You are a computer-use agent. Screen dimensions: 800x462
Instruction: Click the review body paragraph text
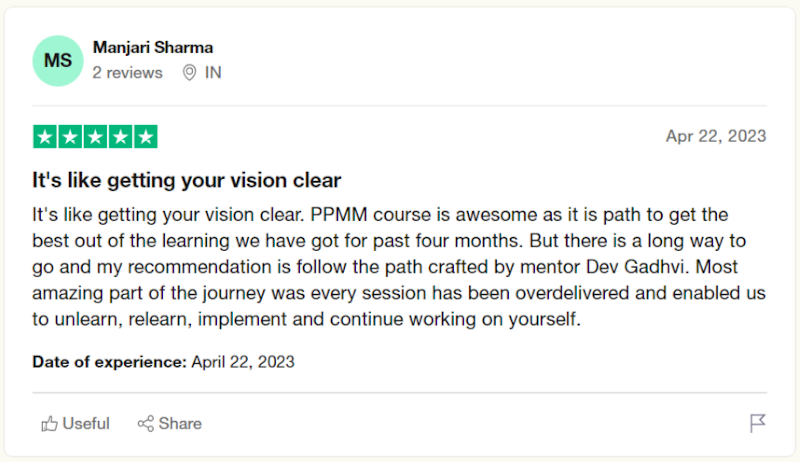(x=399, y=267)
